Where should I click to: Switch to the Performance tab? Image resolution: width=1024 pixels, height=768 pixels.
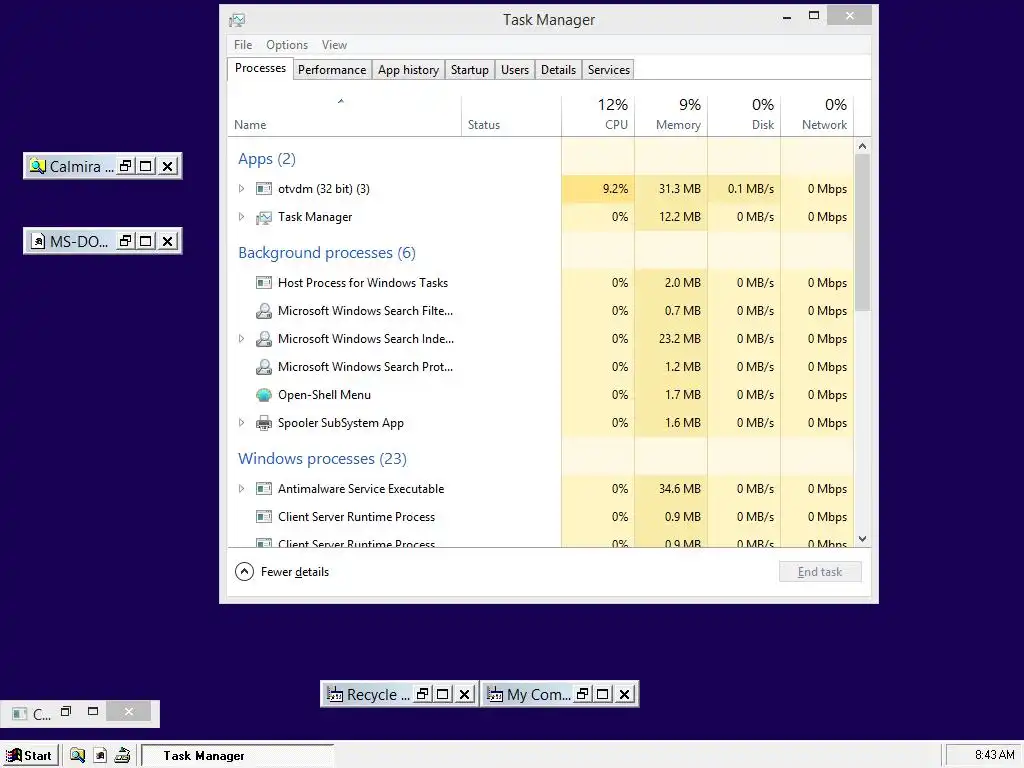coord(332,70)
